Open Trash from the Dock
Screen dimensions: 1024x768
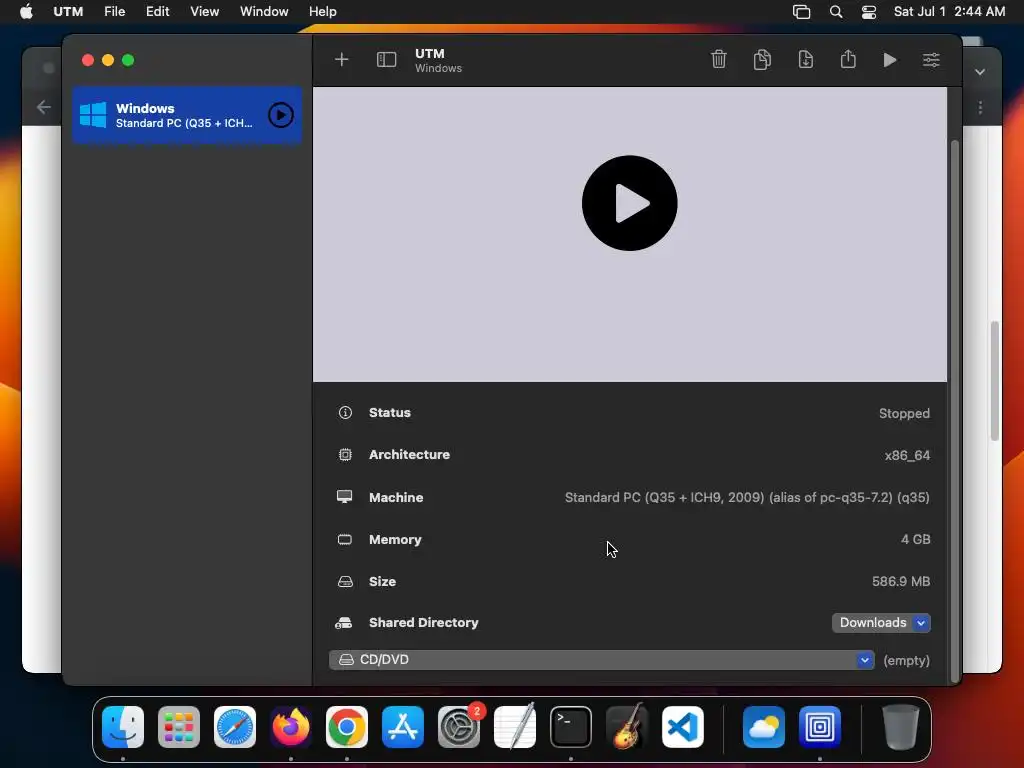901,727
